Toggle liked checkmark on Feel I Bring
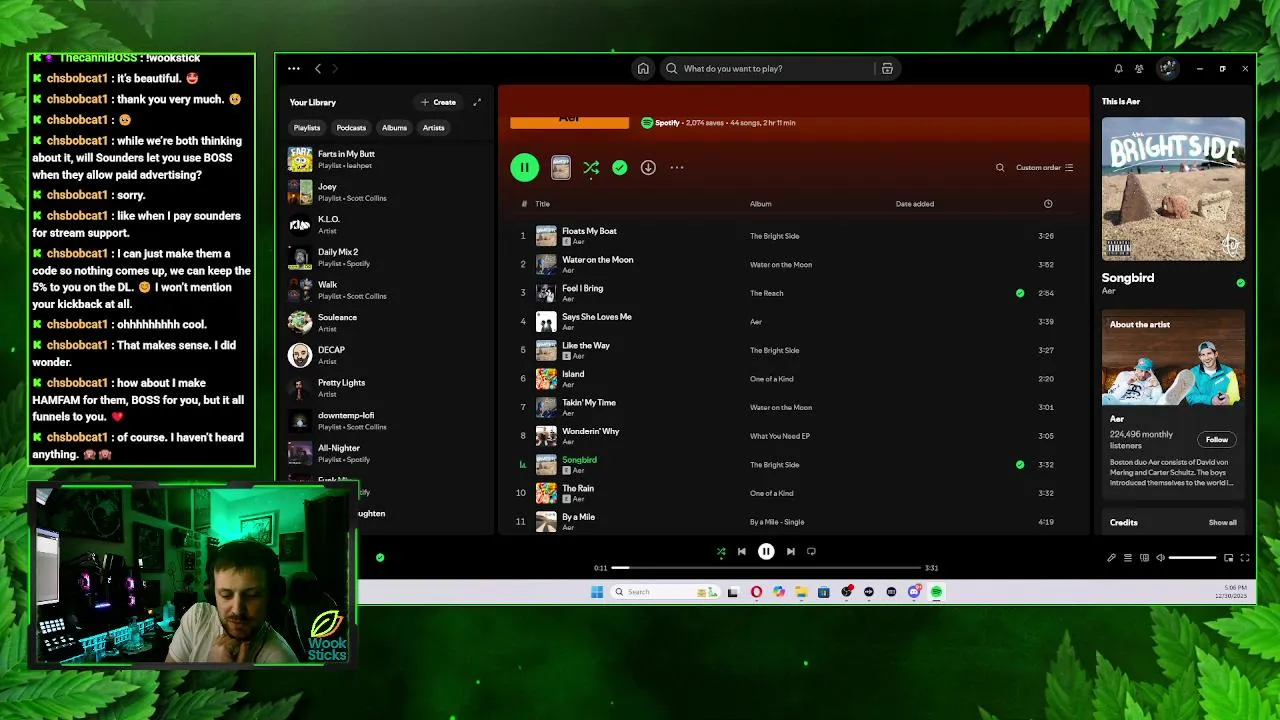Viewport: 1280px width, 720px height. (1020, 293)
